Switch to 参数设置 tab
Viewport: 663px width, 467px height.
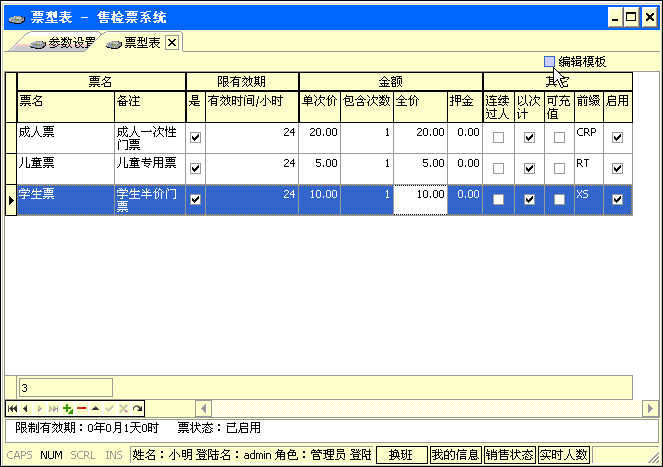pyautogui.click(x=64, y=43)
